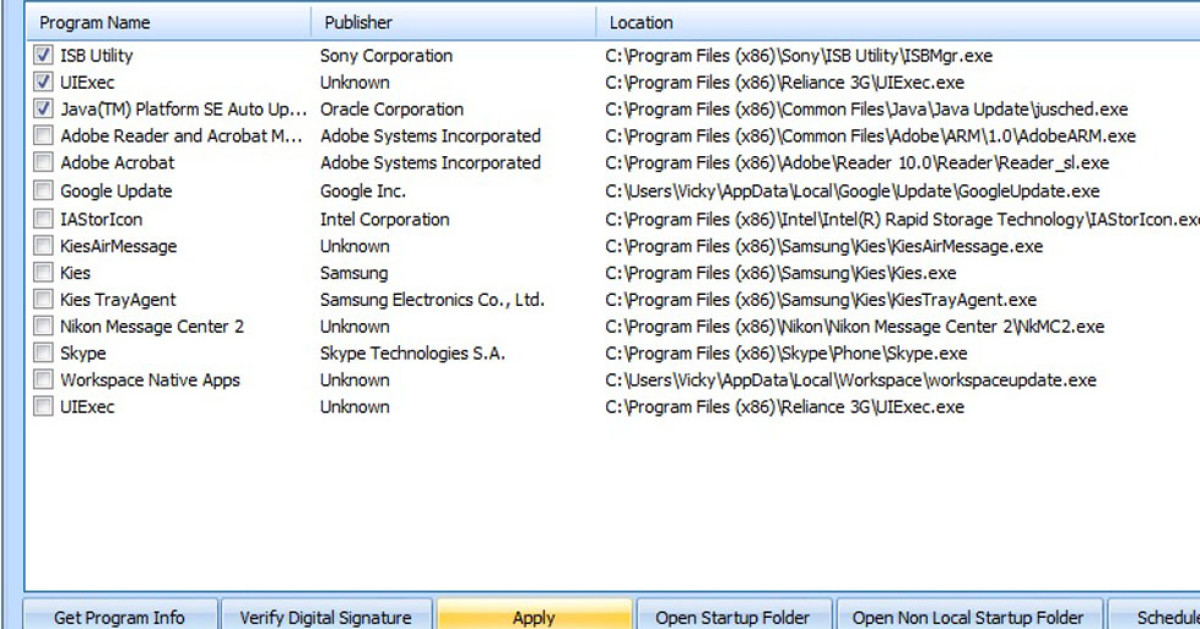
Task: Uncheck the ISB Utility startup entry
Action: pyautogui.click(x=43, y=56)
